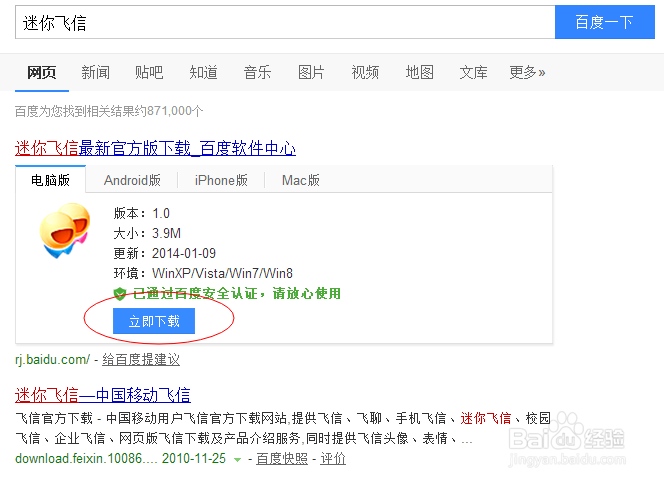Viewport: 664px width, 483px height.
Task: Click the 版本: 1.0 text
Action: 141,213
